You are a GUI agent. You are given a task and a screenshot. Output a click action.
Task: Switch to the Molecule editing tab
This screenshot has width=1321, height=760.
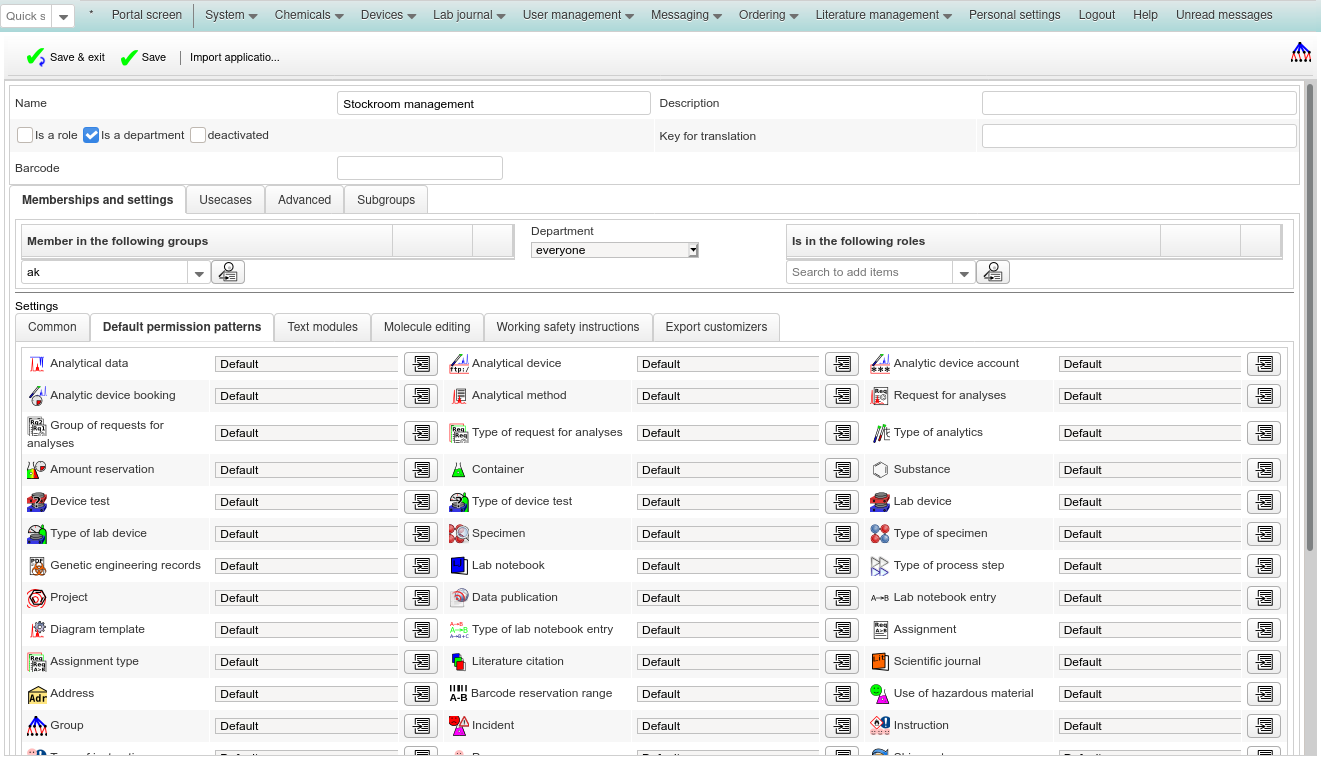coord(427,327)
